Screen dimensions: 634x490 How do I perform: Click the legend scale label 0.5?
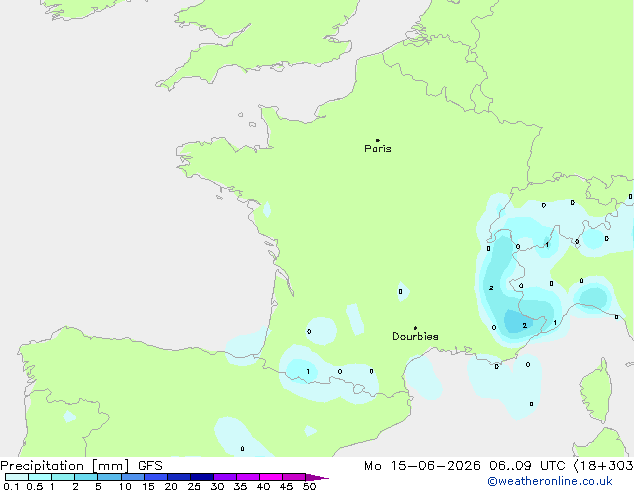[34, 486]
